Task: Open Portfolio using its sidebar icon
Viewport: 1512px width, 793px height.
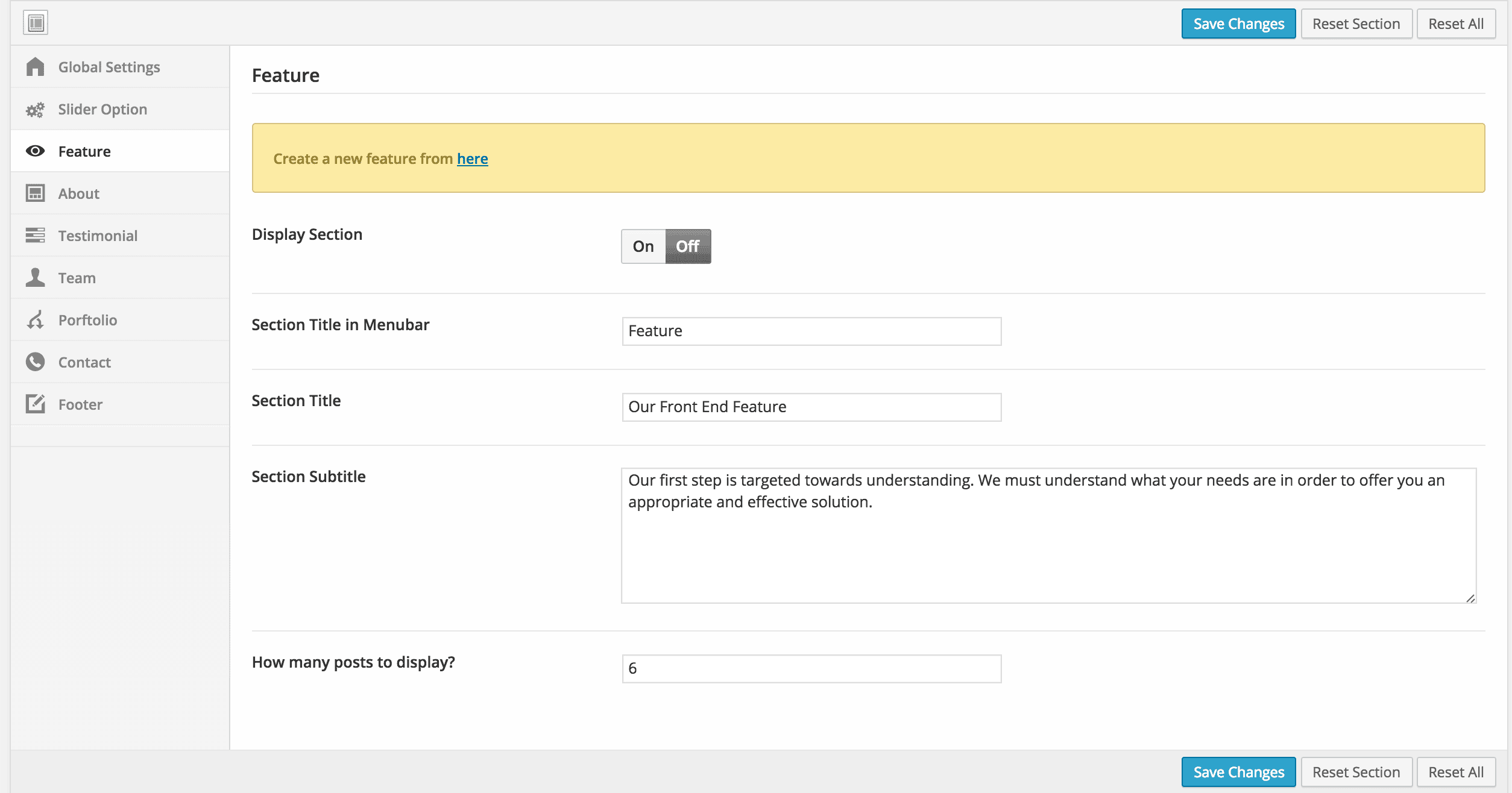Action: [36, 319]
